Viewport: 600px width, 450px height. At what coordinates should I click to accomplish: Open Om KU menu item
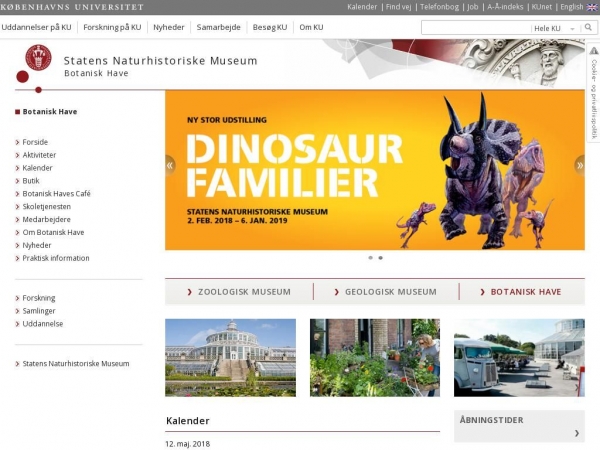(311, 27)
